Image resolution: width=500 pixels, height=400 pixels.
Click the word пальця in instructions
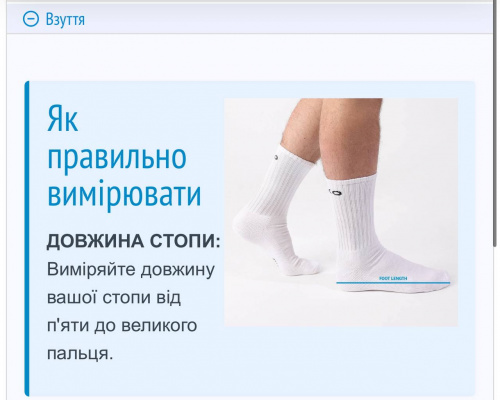78,353
